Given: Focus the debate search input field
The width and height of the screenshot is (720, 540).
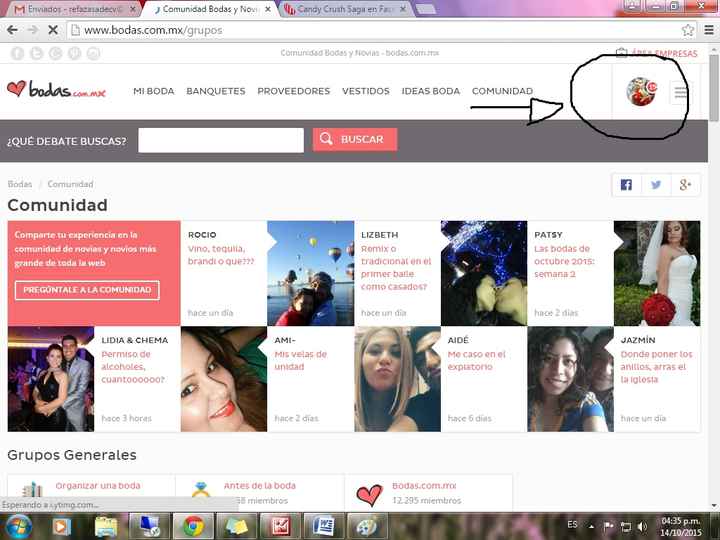Looking at the screenshot, I should [x=220, y=140].
